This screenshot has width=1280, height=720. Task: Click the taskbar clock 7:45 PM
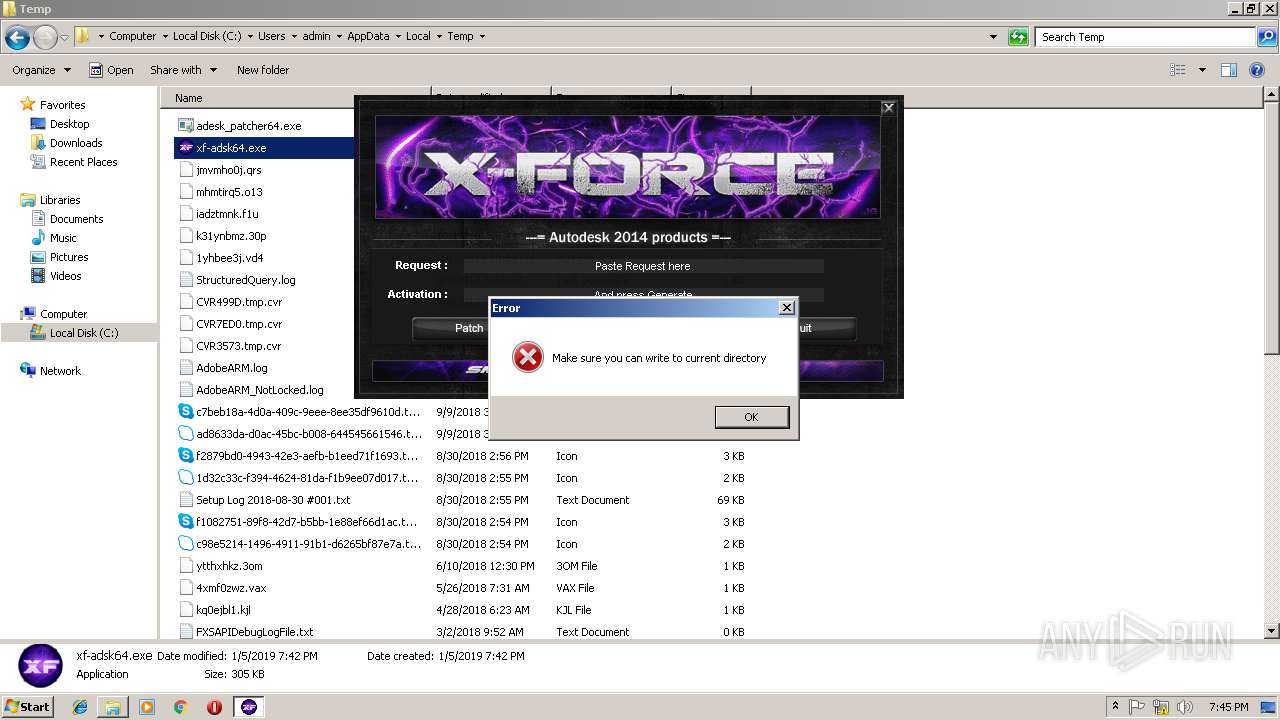(x=1229, y=707)
